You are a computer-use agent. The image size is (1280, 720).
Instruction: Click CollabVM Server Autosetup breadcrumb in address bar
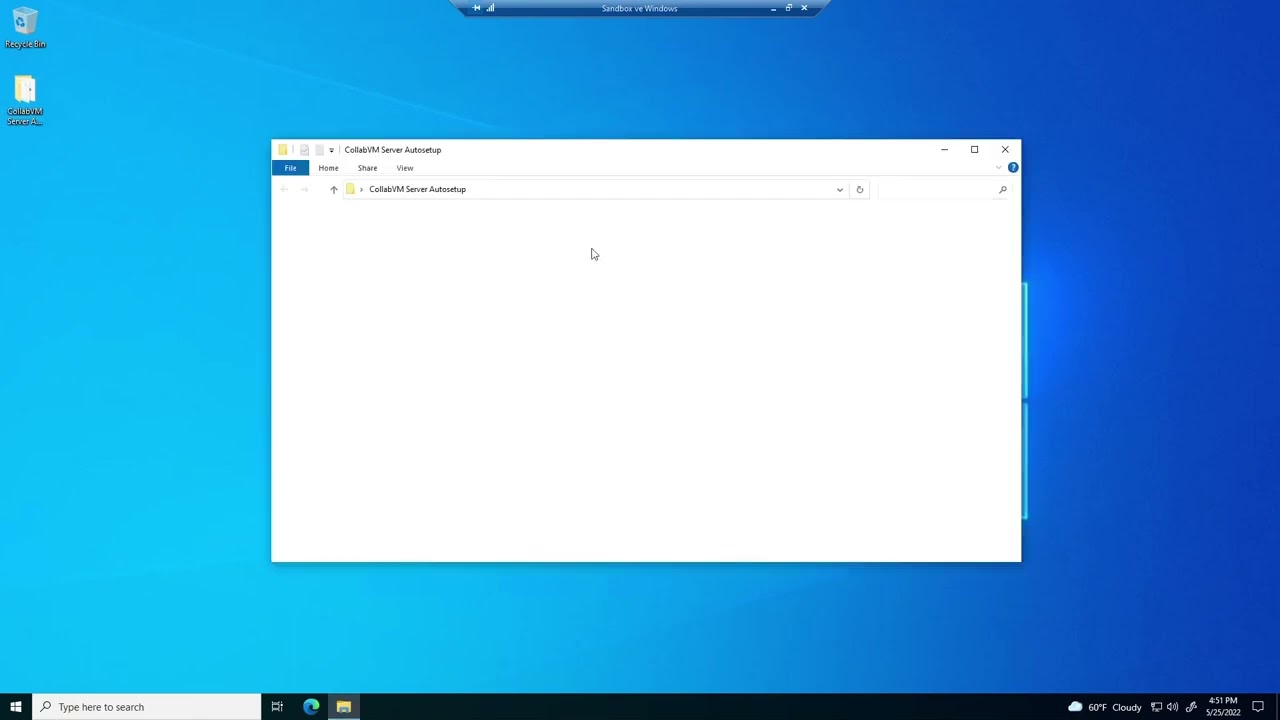(417, 189)
